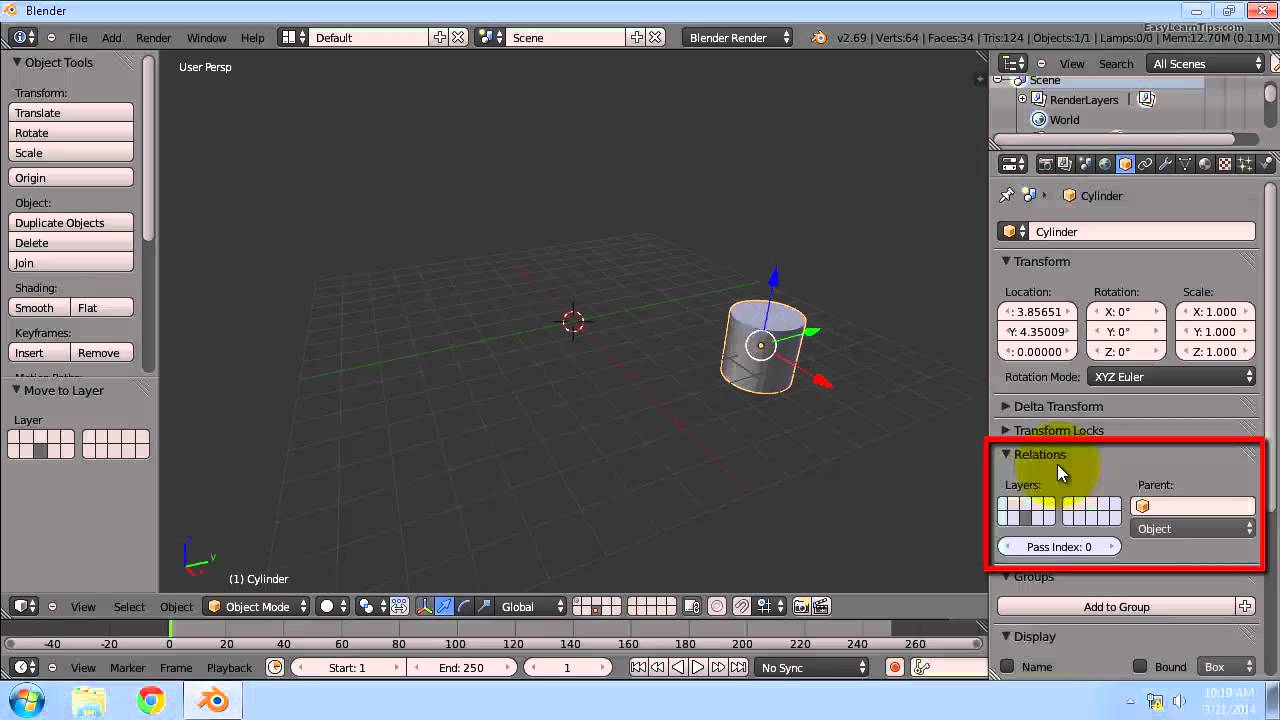The height and width of the screenshot is (720, 1280).
Task: Open the View menu in the timeline
Action: 84,667
